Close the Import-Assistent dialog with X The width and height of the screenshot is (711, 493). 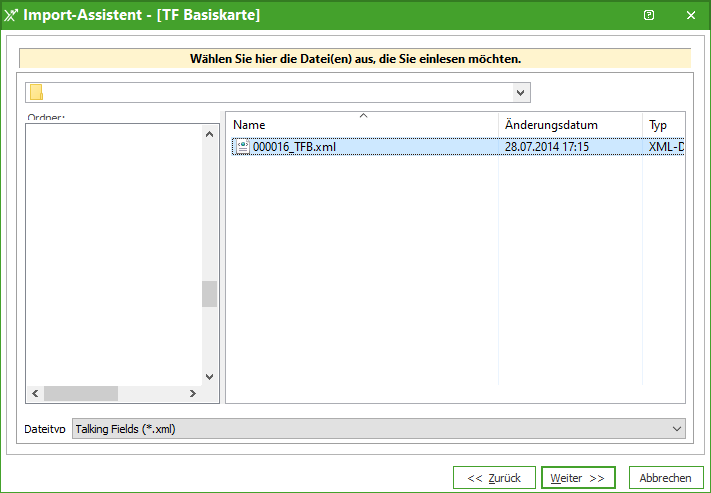coord(691,15)
